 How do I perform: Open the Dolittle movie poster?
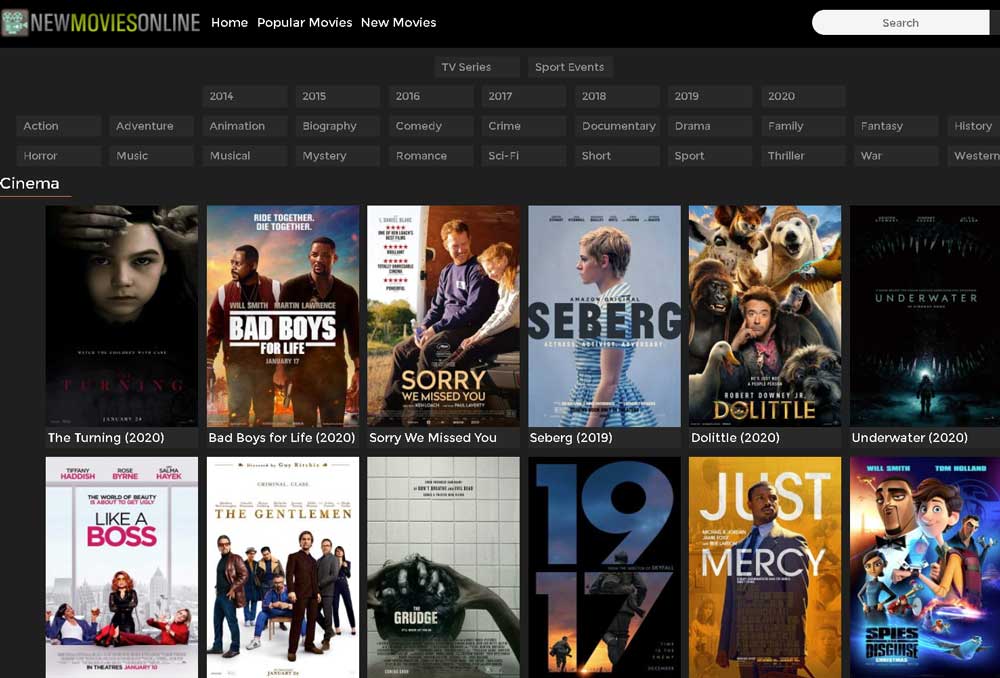tap(765, 316)
